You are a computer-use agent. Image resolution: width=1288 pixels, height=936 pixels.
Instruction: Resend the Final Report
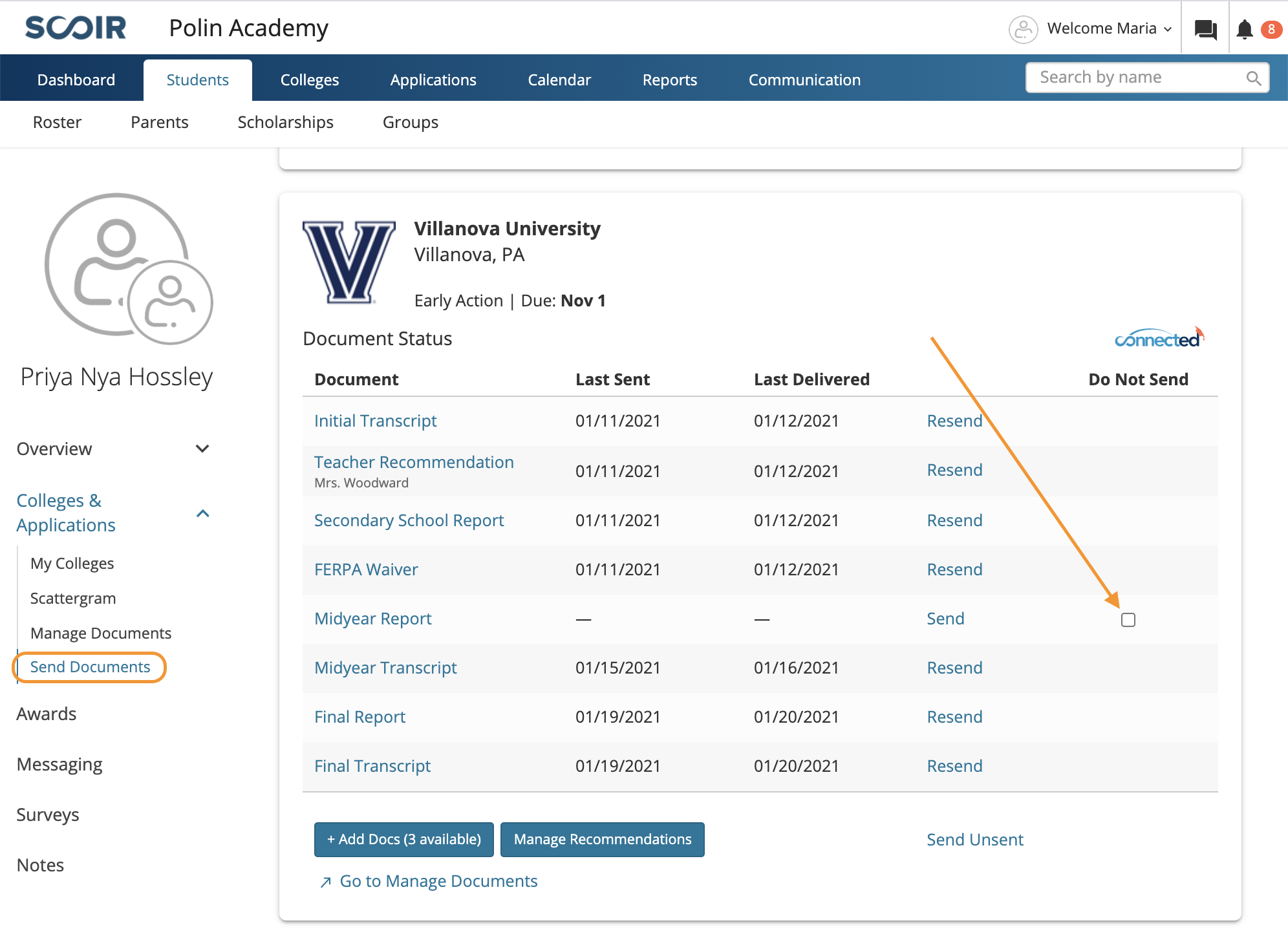pos(954,717)
